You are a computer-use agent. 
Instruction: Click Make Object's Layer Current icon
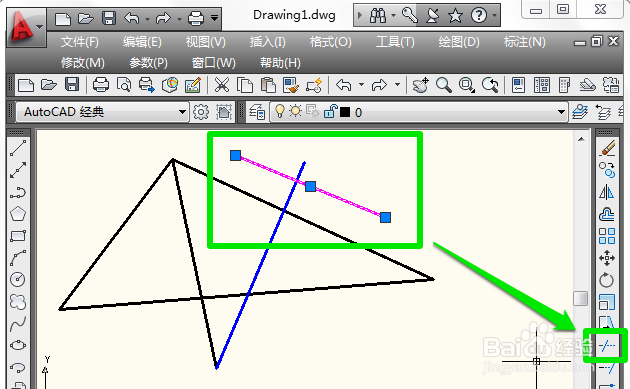(x=579, y=112)
